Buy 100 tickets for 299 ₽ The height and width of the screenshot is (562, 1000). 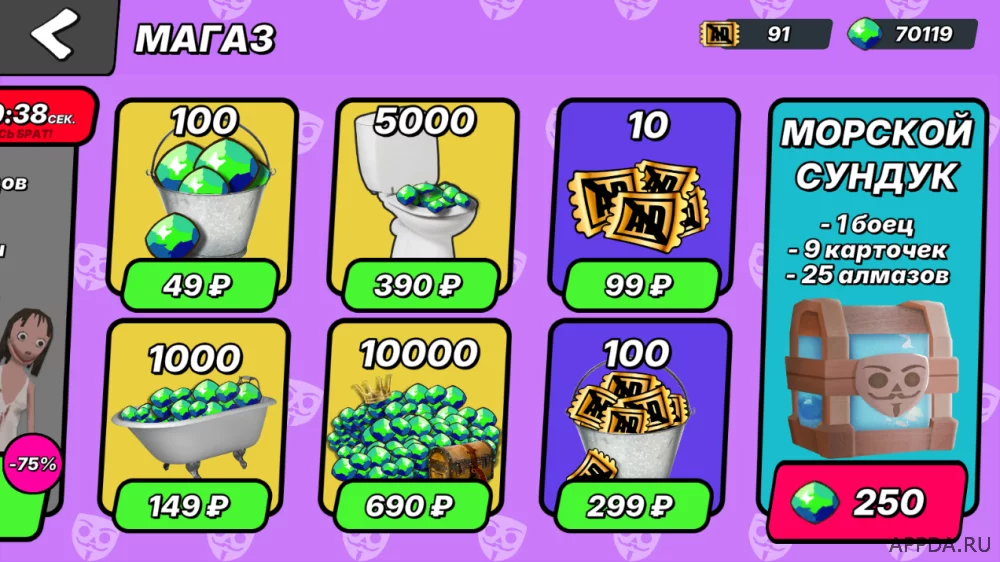pyautogui.click(x=633, y=506)
